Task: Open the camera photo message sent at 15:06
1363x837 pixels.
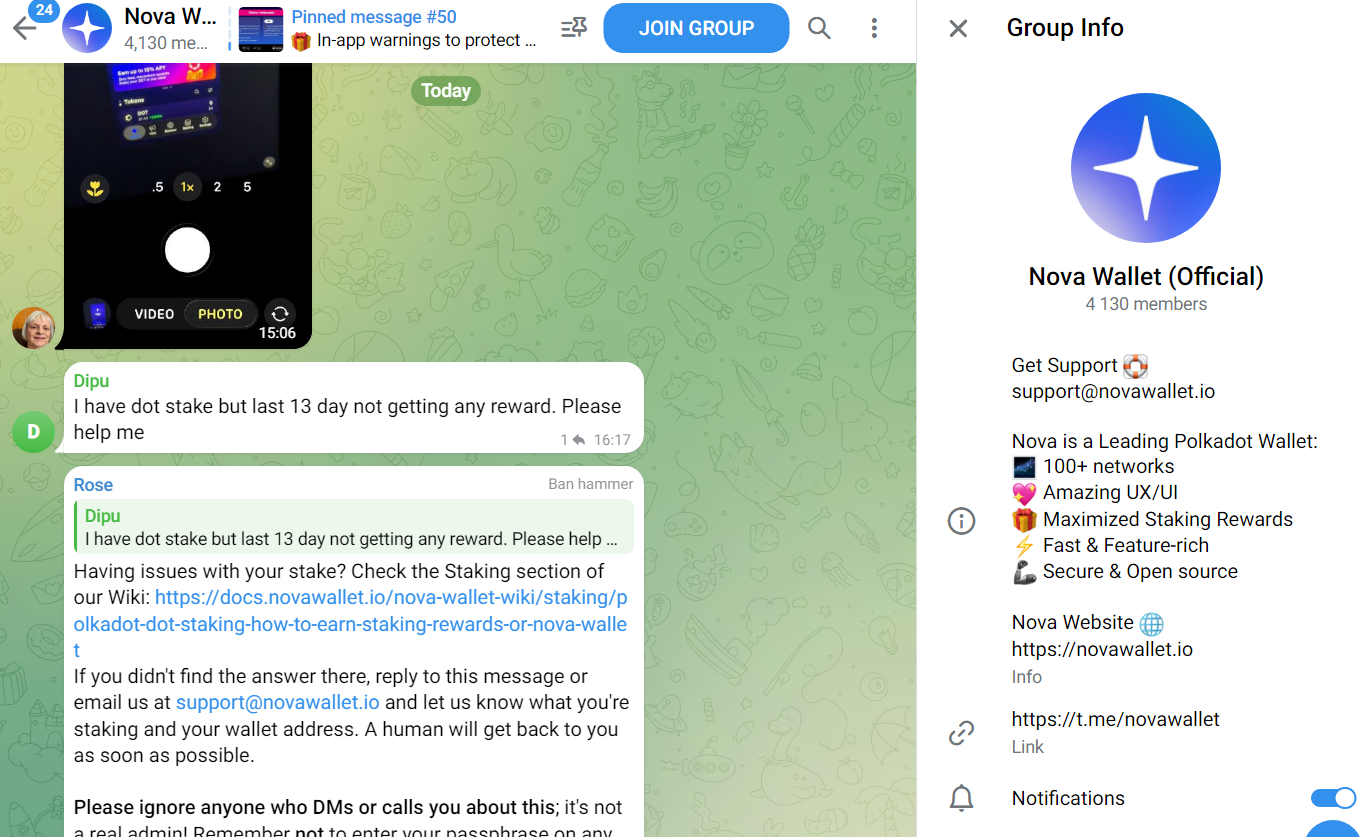Action: (188, 206)
